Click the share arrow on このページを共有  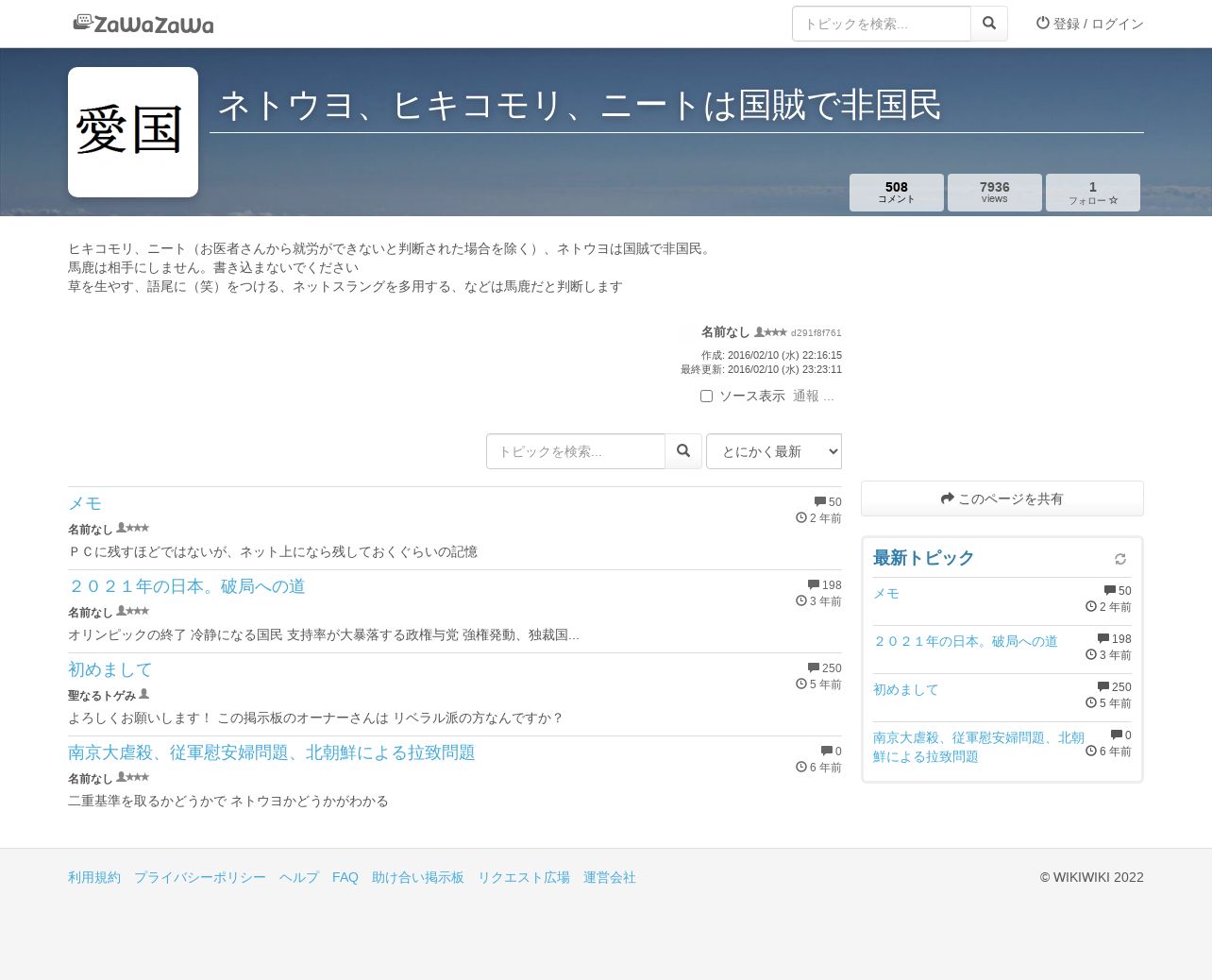tap(947, 498)
